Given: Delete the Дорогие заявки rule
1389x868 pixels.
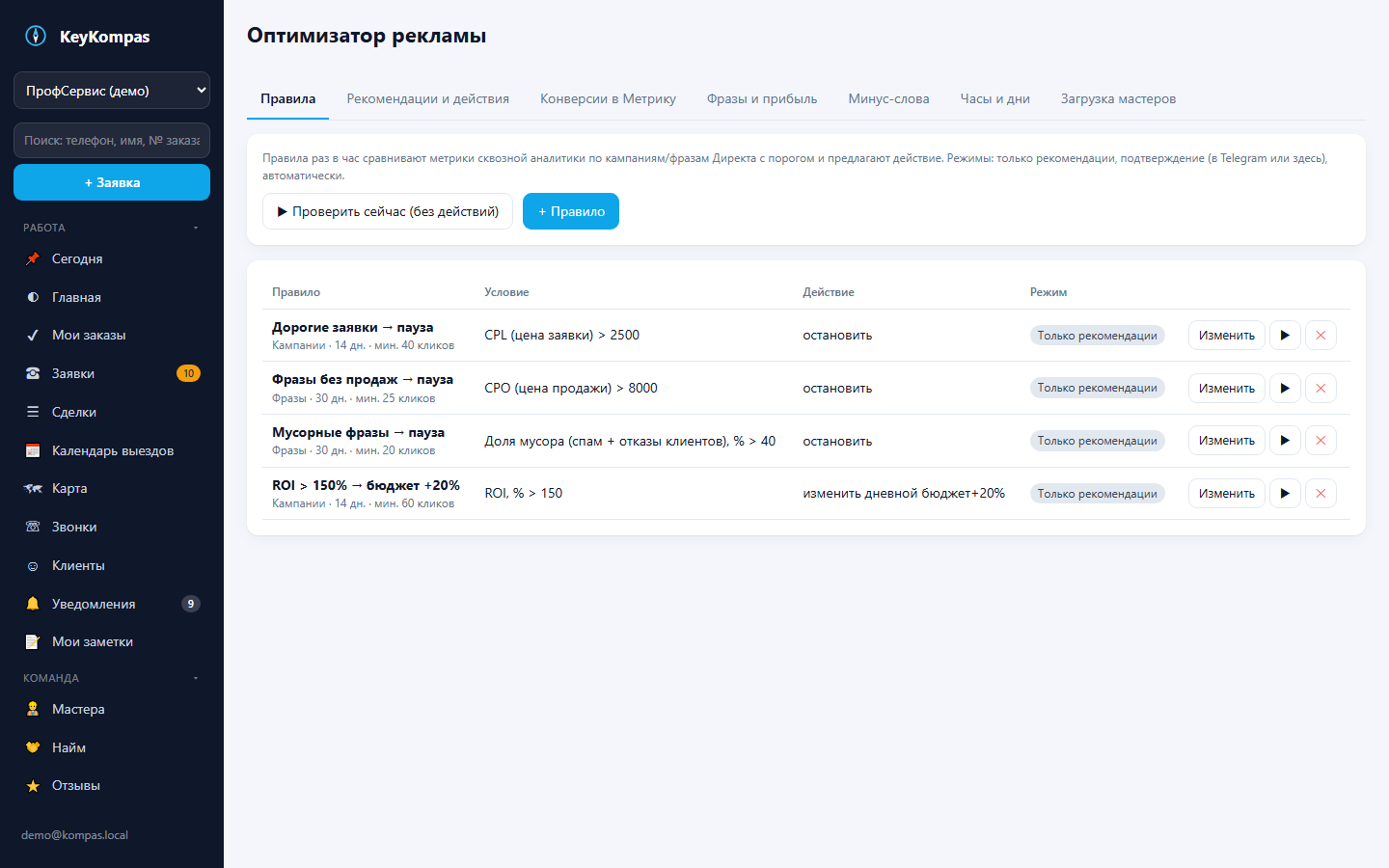Looking at the screenshot, I should click(1321, 335).
